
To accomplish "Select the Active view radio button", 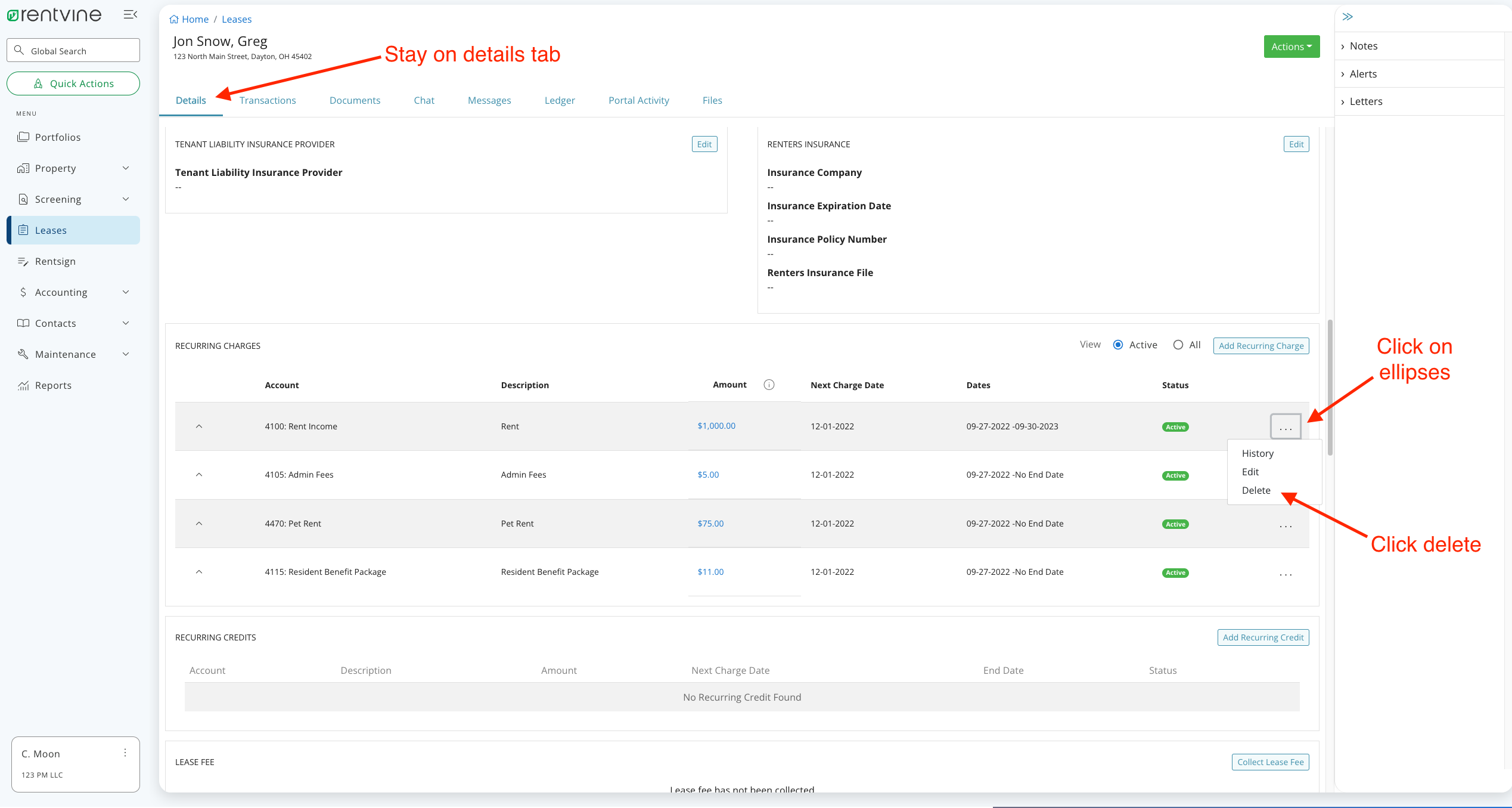I will pos(1118,345).
